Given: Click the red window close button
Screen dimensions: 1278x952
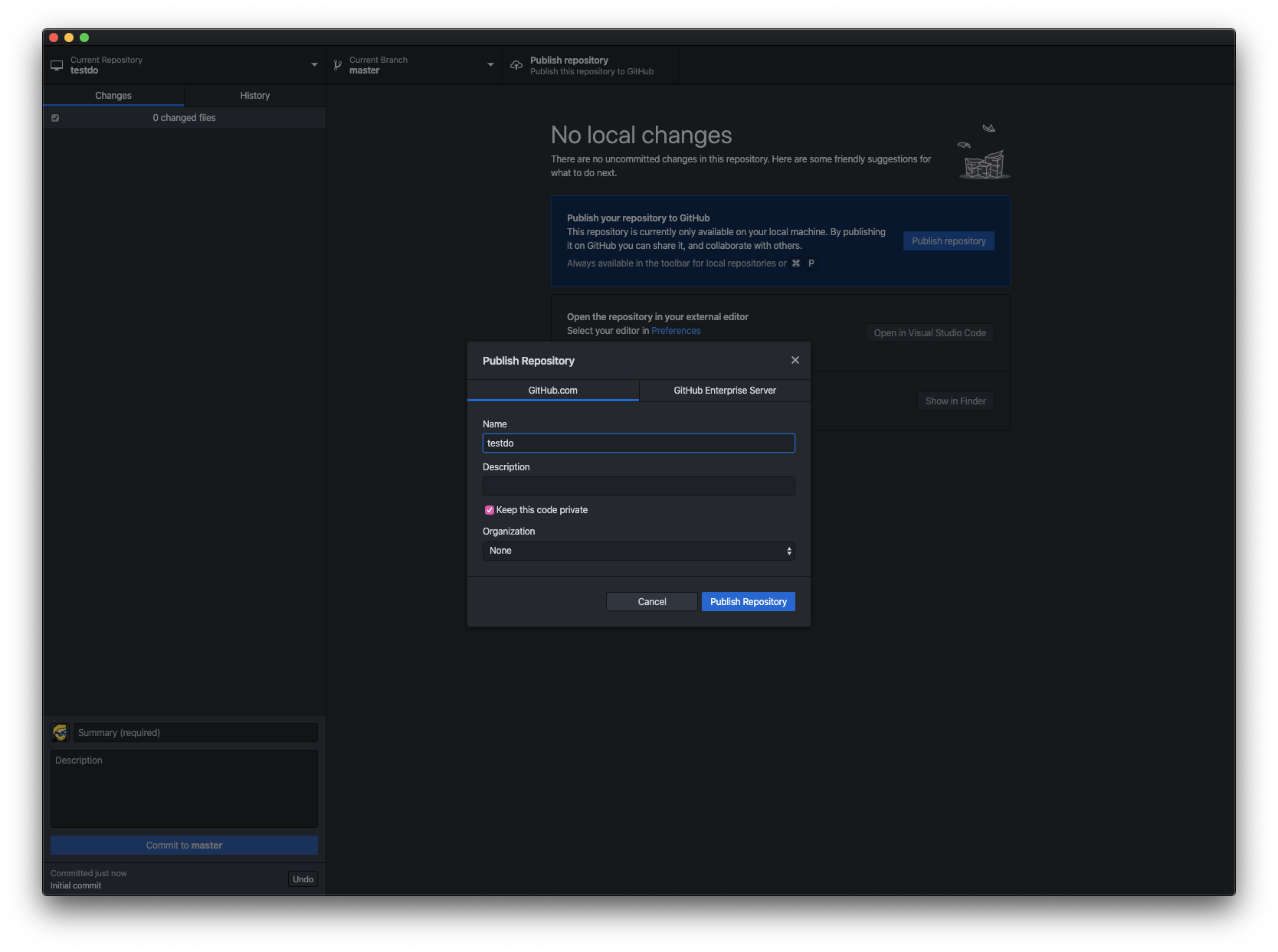Looking at the screenshot, I should (54, 38).
